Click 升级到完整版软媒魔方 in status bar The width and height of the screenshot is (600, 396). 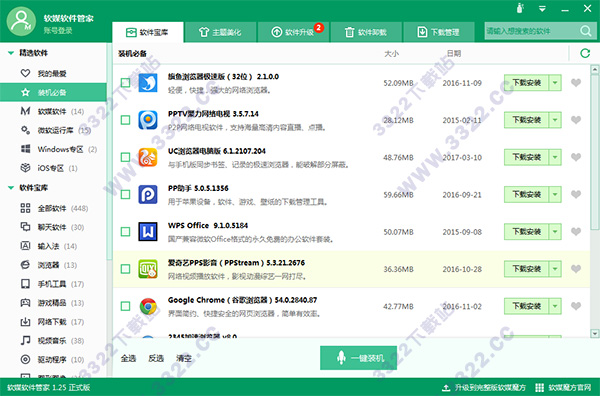(x=484, y=388)
